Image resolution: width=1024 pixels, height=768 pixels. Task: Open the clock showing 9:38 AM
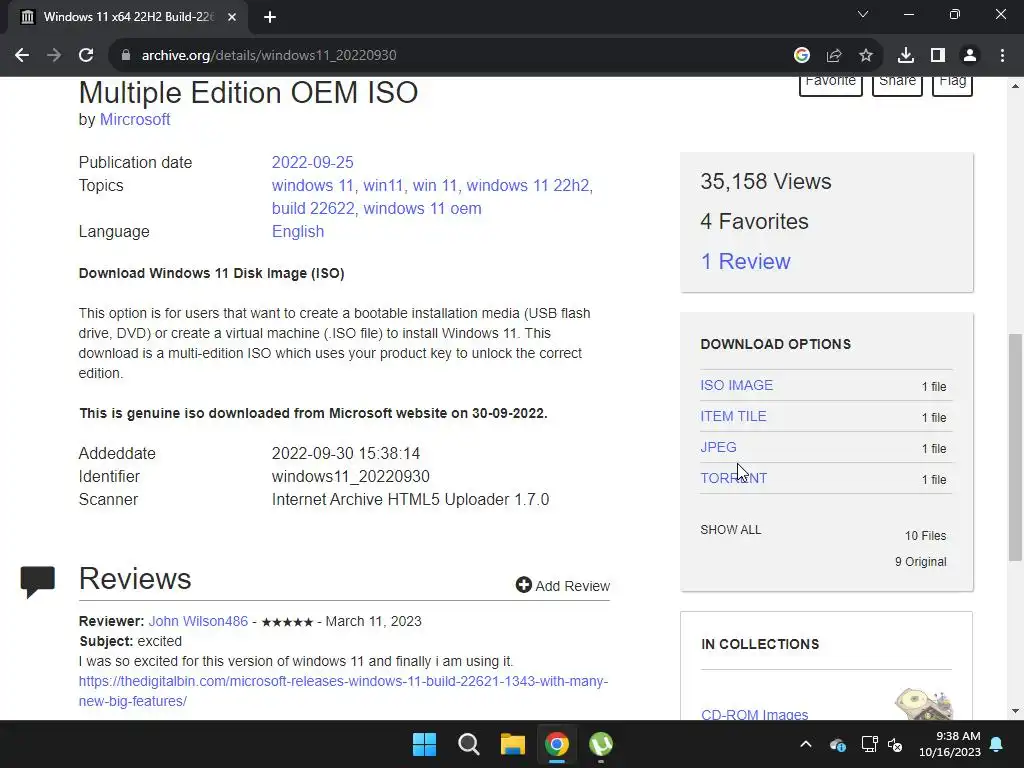[950, 744]
